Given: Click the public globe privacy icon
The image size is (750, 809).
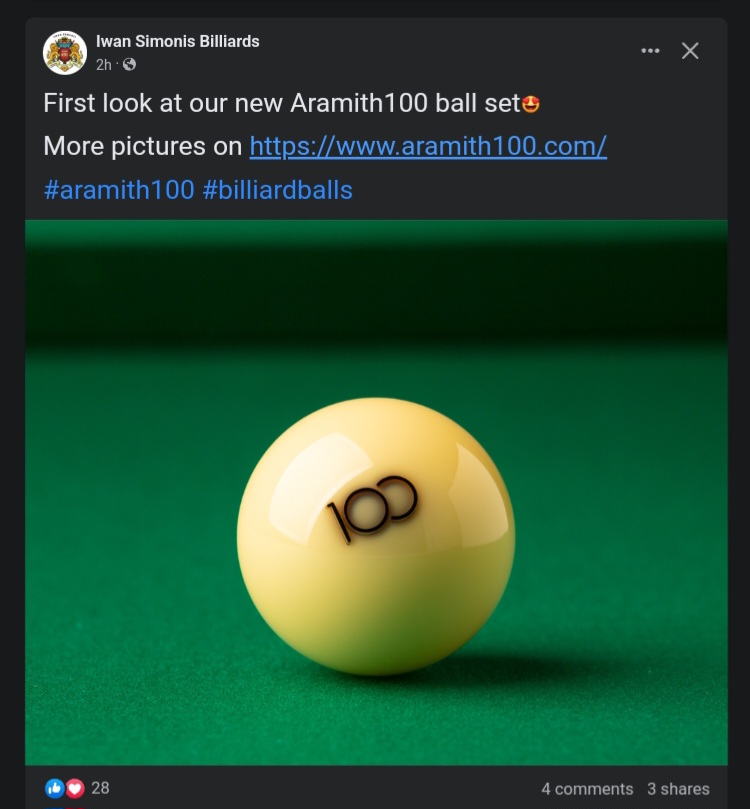Looking at the screenshot, I should click(x=129, y=64).
